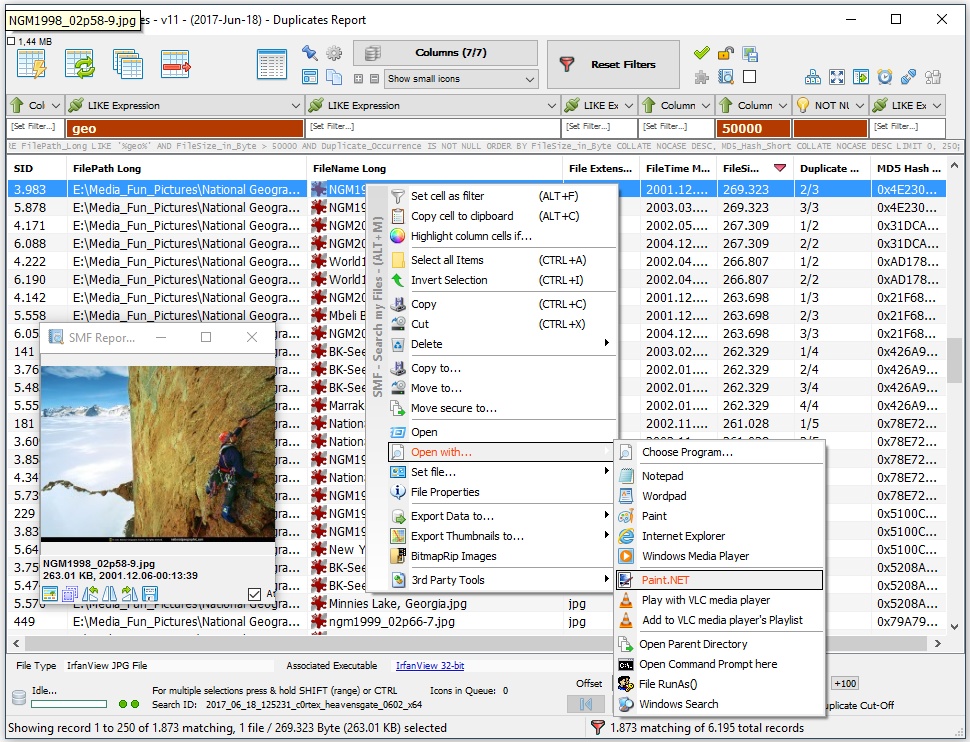Click the orange geo filter field
970x742 pixels.
(186, 128)
